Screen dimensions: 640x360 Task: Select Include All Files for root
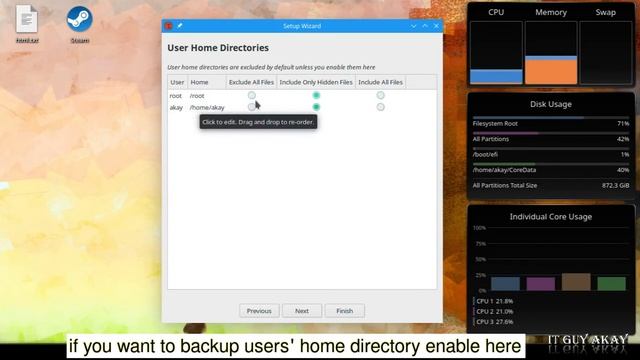point(380,95)
